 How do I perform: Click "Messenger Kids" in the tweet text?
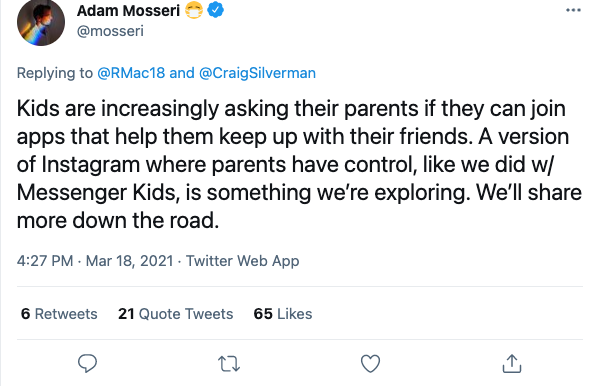pos(98,193)
